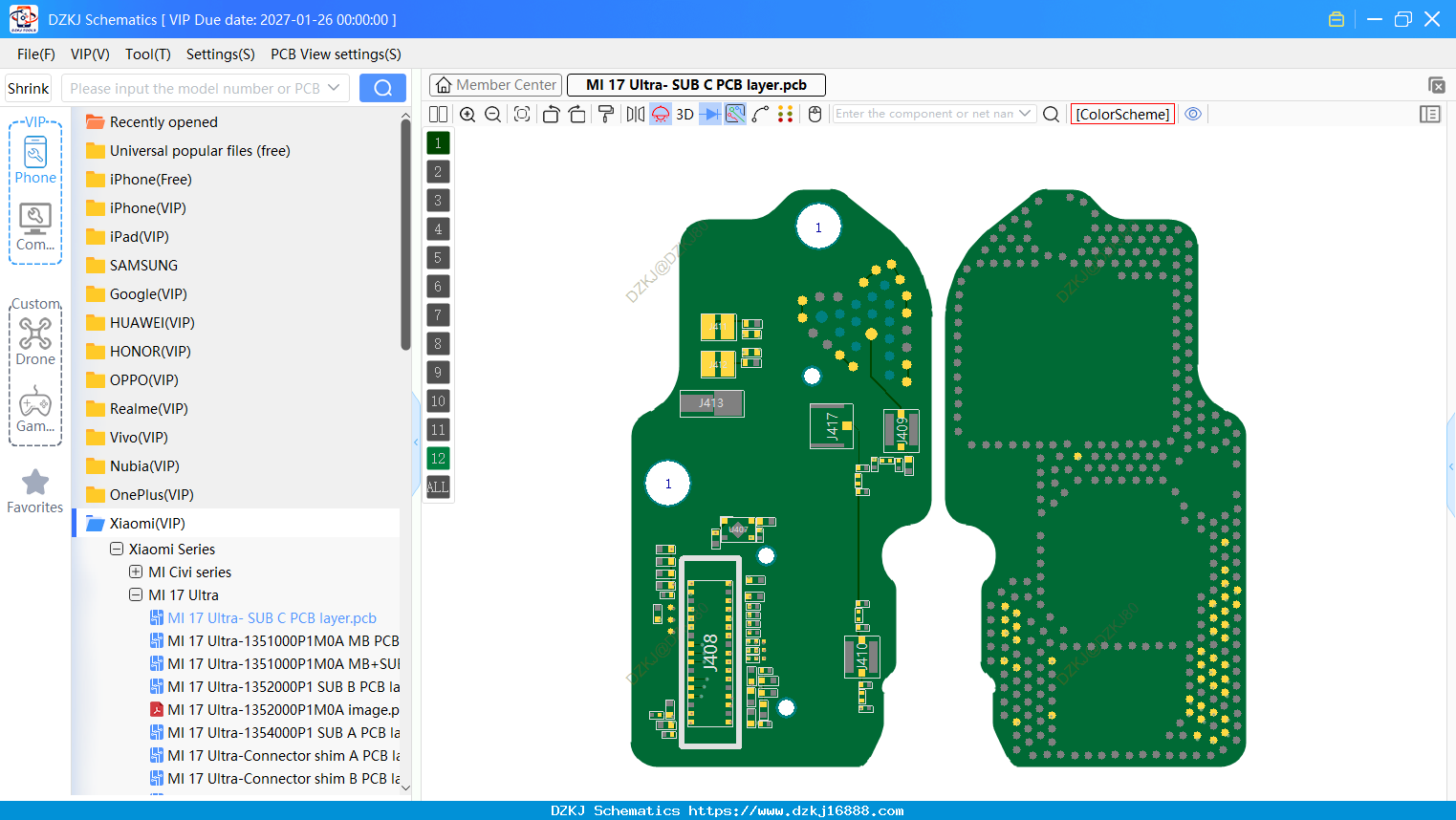
Task: Click the blue search button
Action: click(x=382, y=88)
